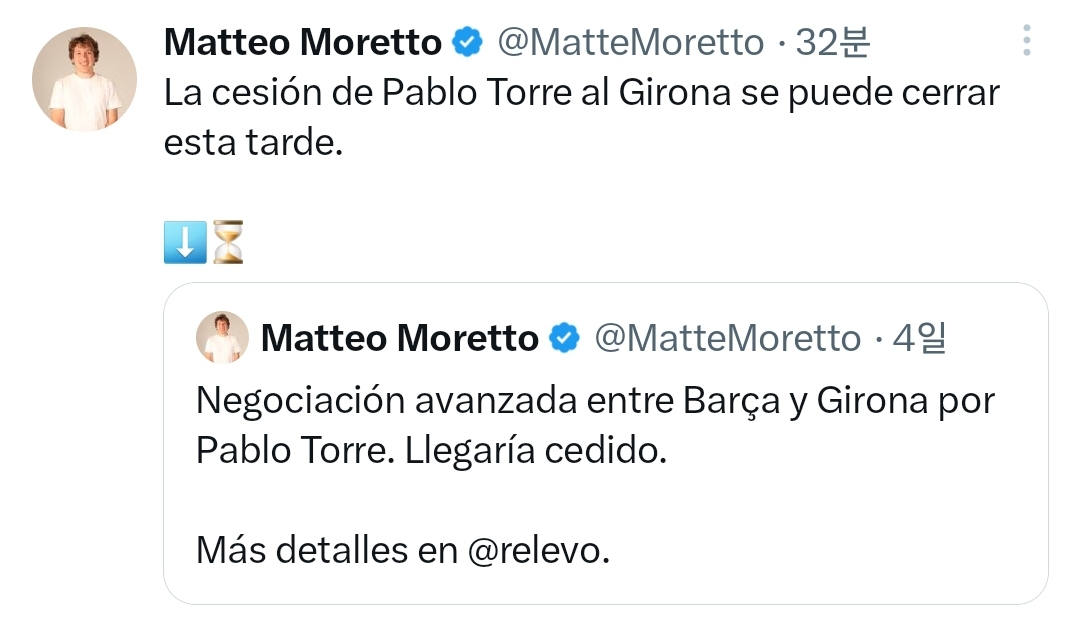The width and height of the screenshot is (1079, 628).
Task: Open the three-dot more options menu
Action: point(1026,41)
